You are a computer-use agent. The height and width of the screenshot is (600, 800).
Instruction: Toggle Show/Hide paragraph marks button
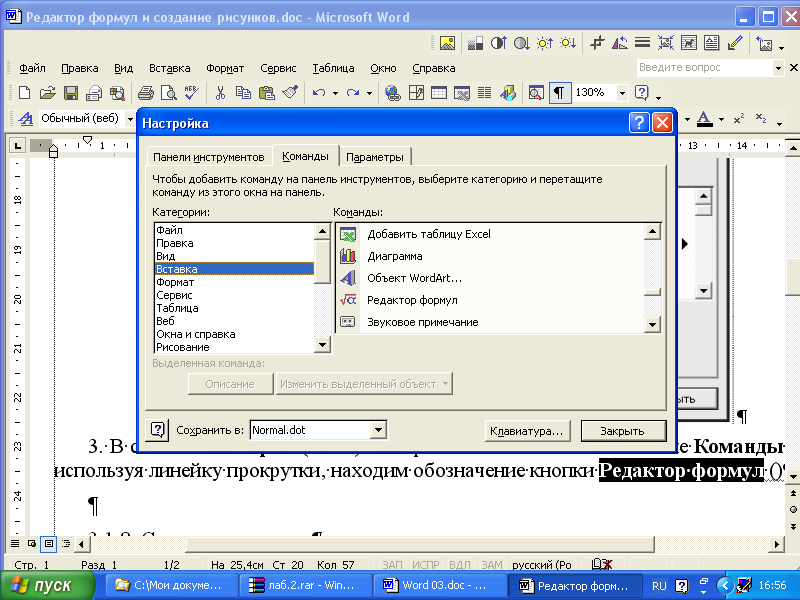pos(559,93)
